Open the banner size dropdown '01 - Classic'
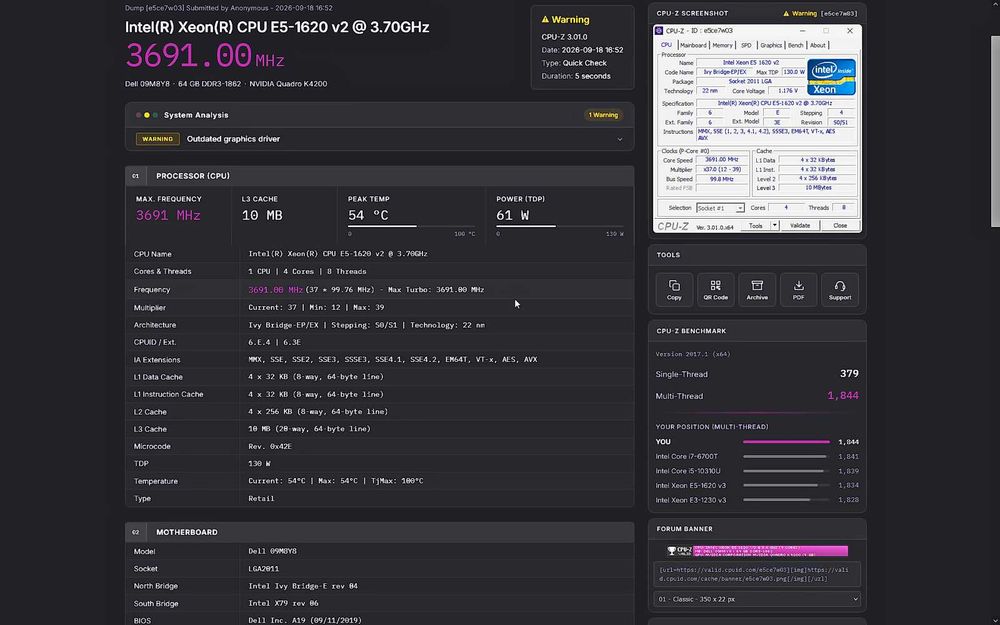The height and width of the screenshot is (625, 1000). (757, 599)
